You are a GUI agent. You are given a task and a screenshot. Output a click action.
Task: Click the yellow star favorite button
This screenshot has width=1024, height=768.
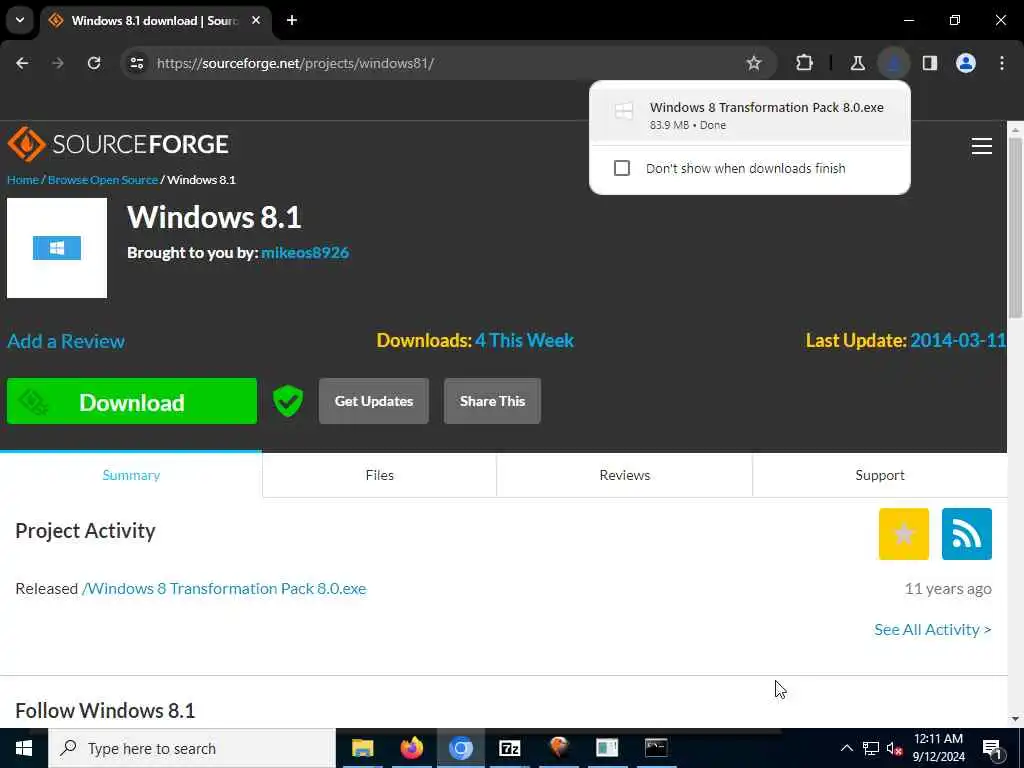pos(904,534)
